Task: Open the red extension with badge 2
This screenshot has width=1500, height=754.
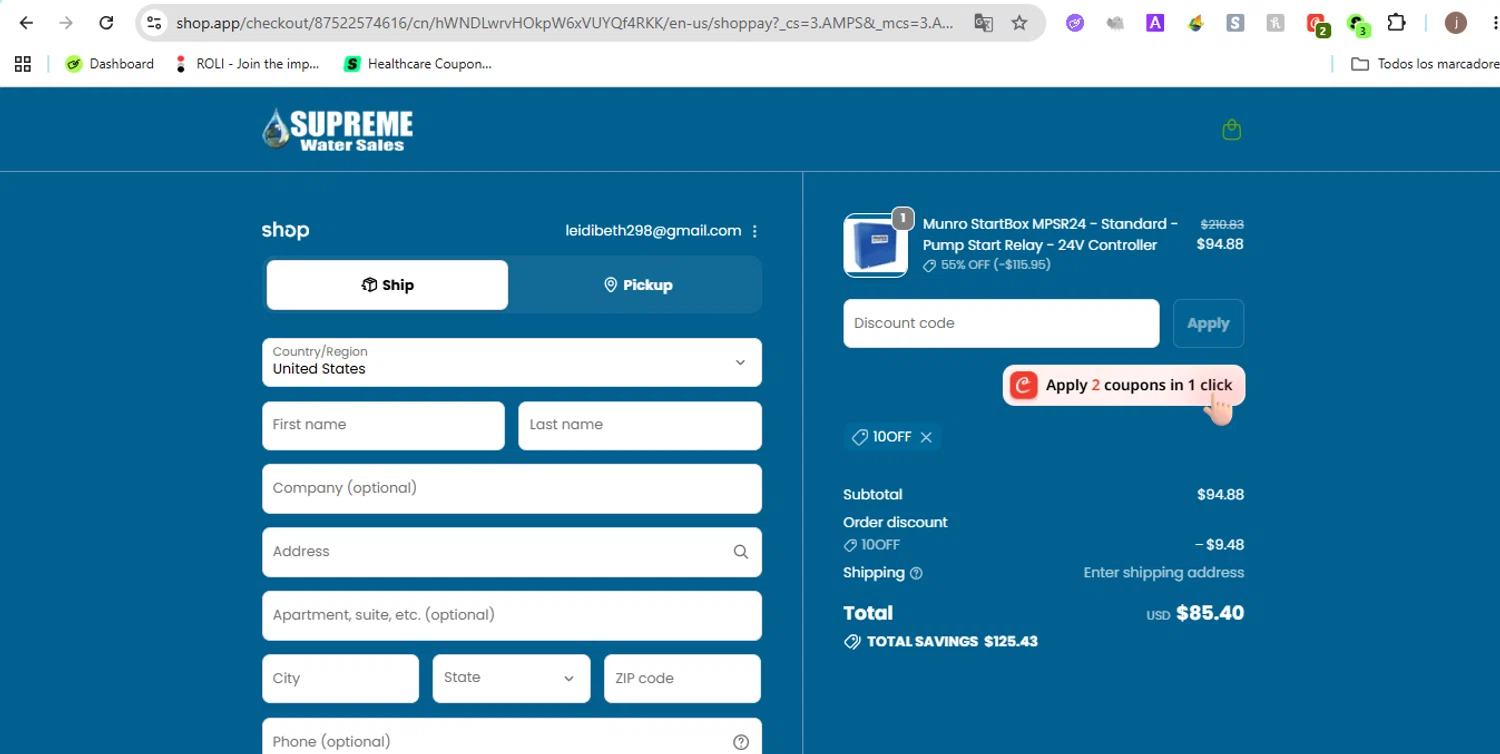Action: (1316, 24)
